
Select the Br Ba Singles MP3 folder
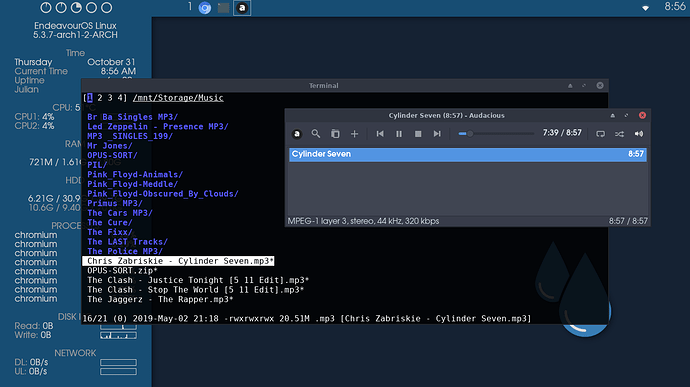(x=132, y=117)
